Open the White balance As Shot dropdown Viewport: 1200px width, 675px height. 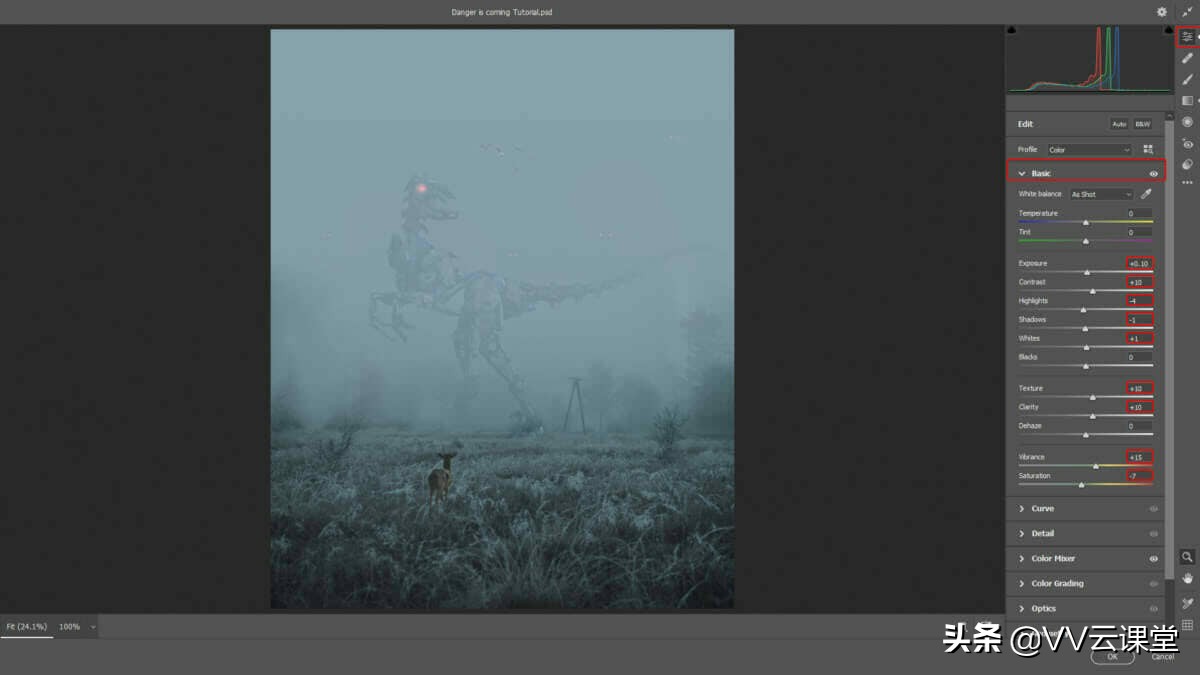point(1100,194)
